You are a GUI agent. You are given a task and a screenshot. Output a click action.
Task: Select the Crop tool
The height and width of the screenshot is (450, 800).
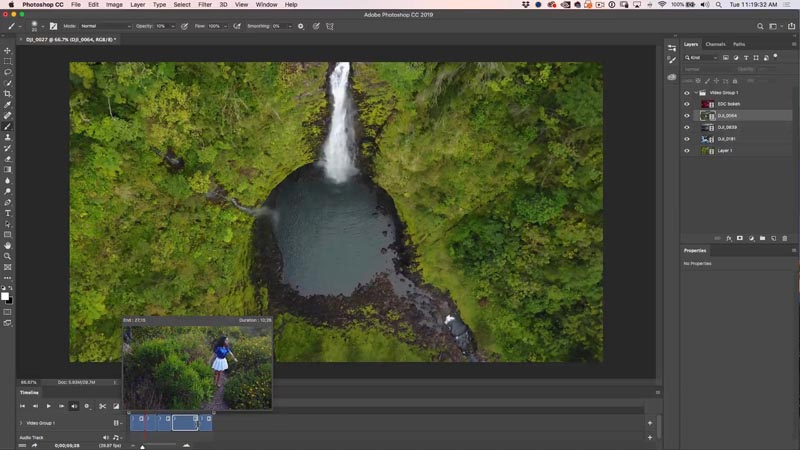tap(7, 94)
